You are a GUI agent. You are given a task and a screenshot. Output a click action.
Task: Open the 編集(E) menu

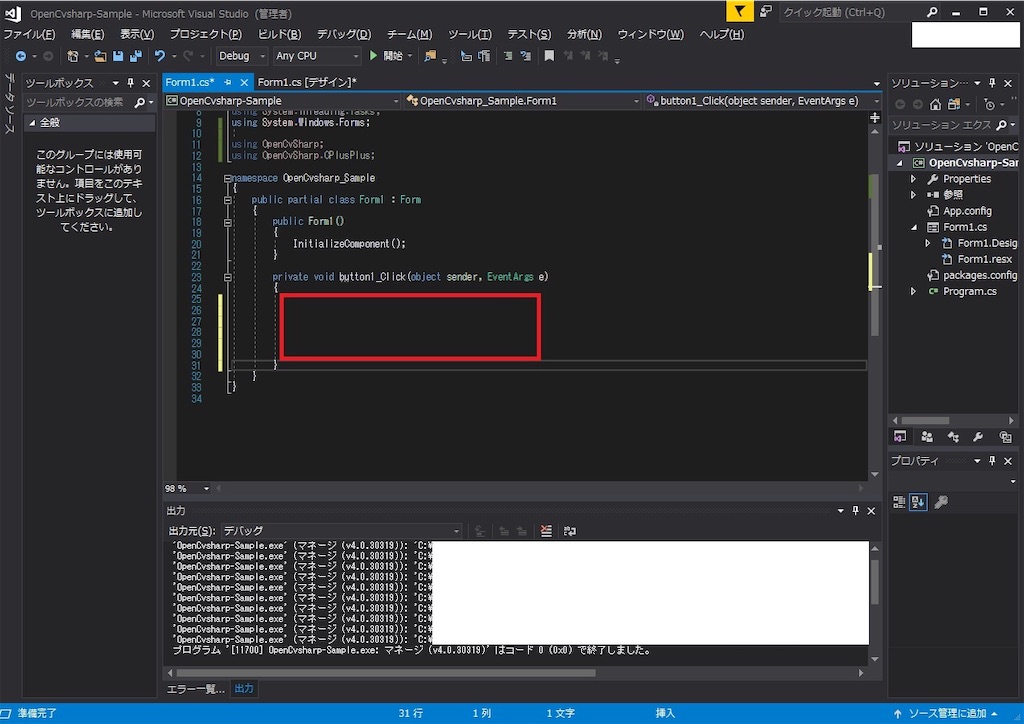pos(87,35)
